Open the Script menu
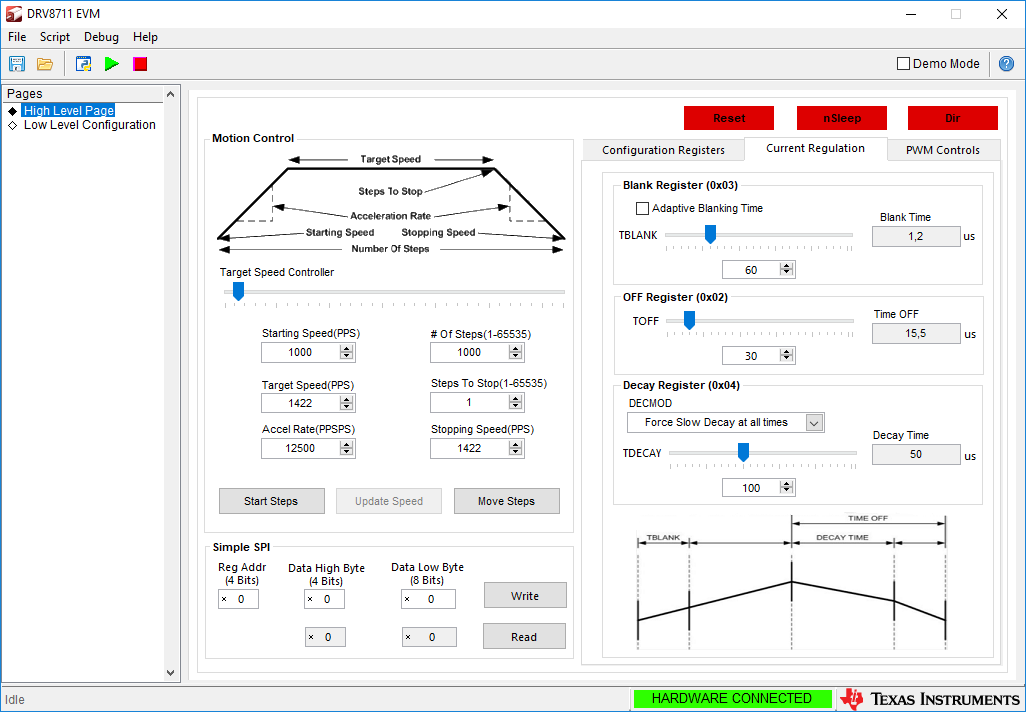The width and height of the screenshot is (1026, 712). pos(55,37)
